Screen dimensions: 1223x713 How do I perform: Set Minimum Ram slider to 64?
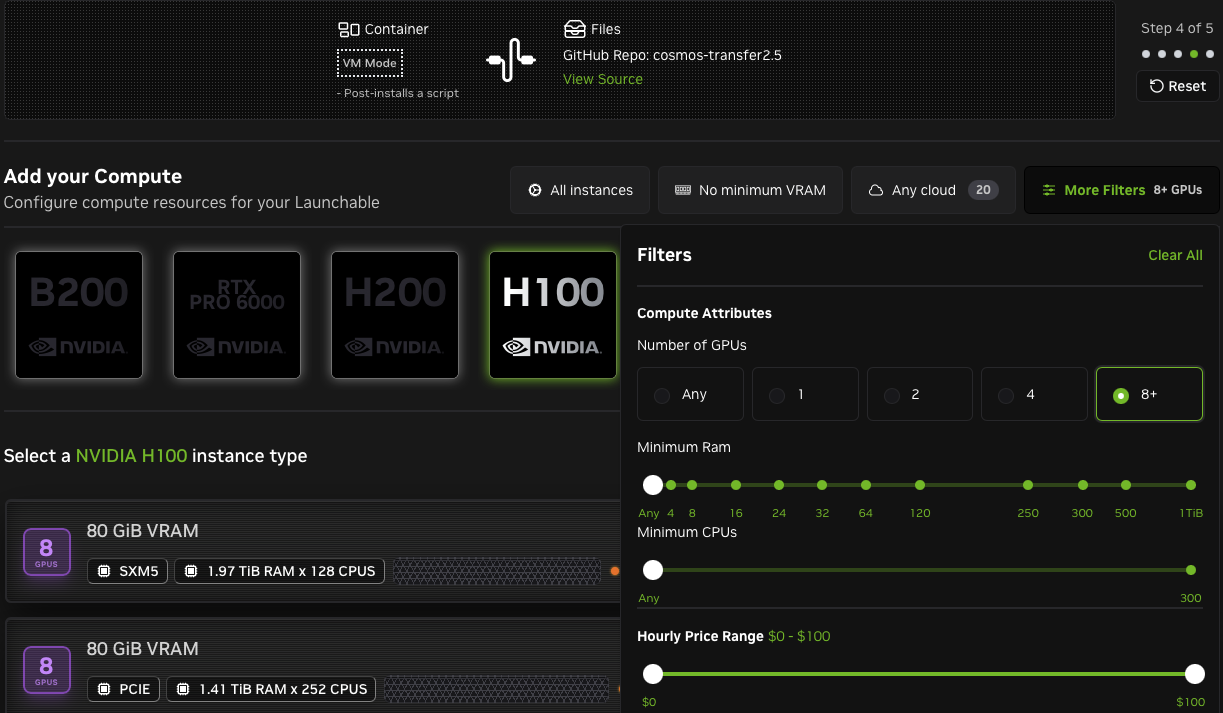[x=866, y=485]
